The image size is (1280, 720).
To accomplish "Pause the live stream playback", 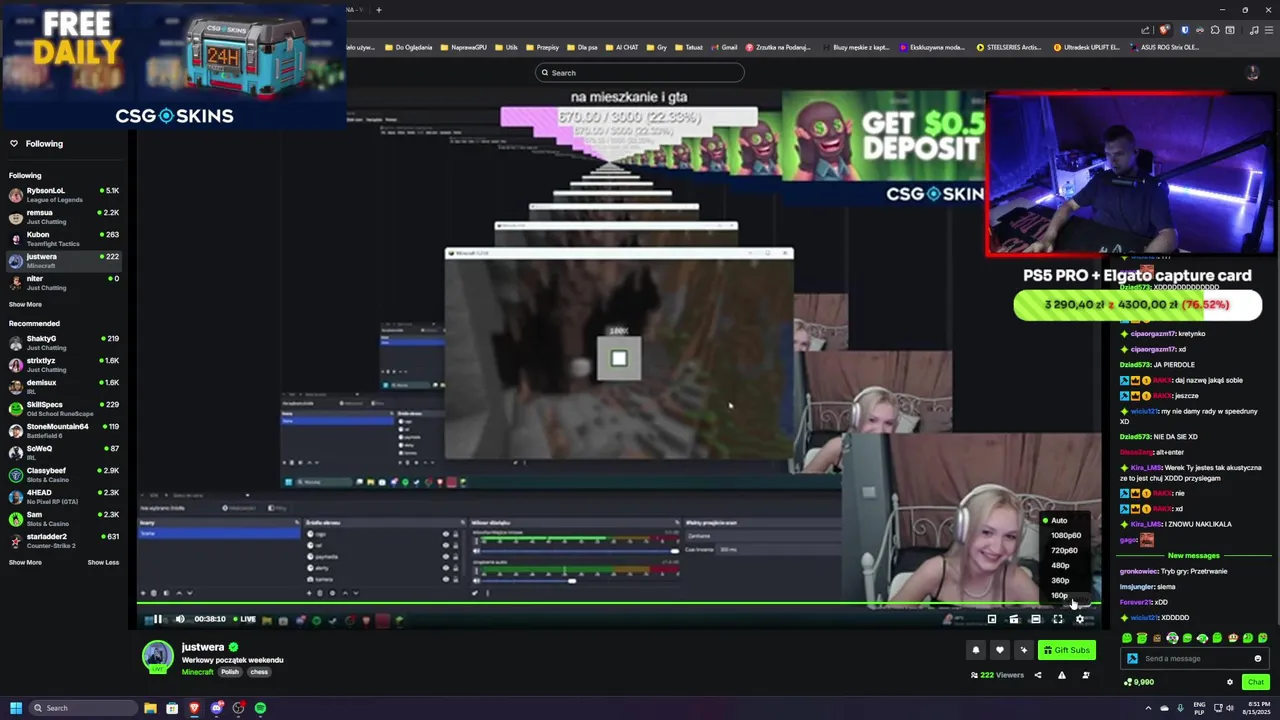I will point(157,619).
